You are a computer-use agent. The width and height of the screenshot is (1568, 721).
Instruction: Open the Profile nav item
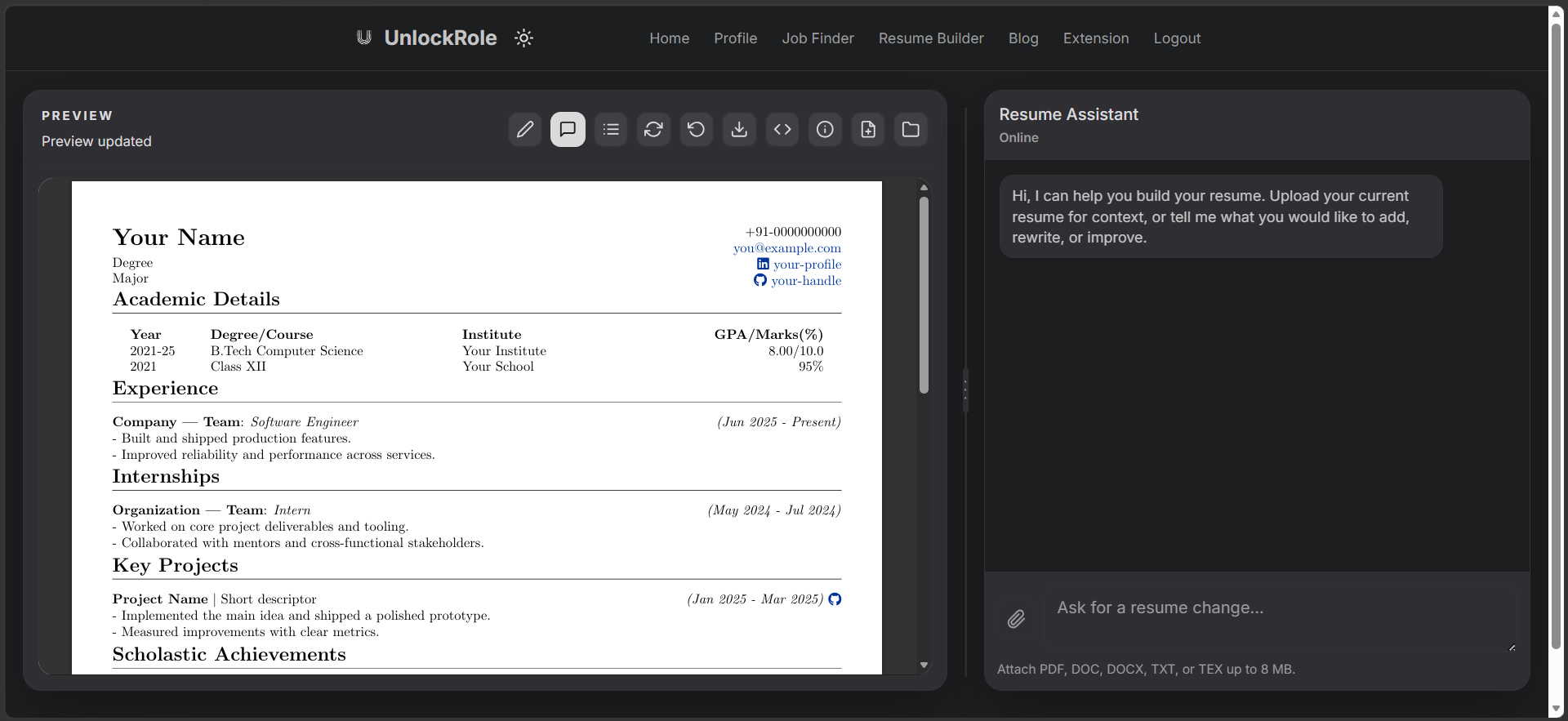pos(736,38)
